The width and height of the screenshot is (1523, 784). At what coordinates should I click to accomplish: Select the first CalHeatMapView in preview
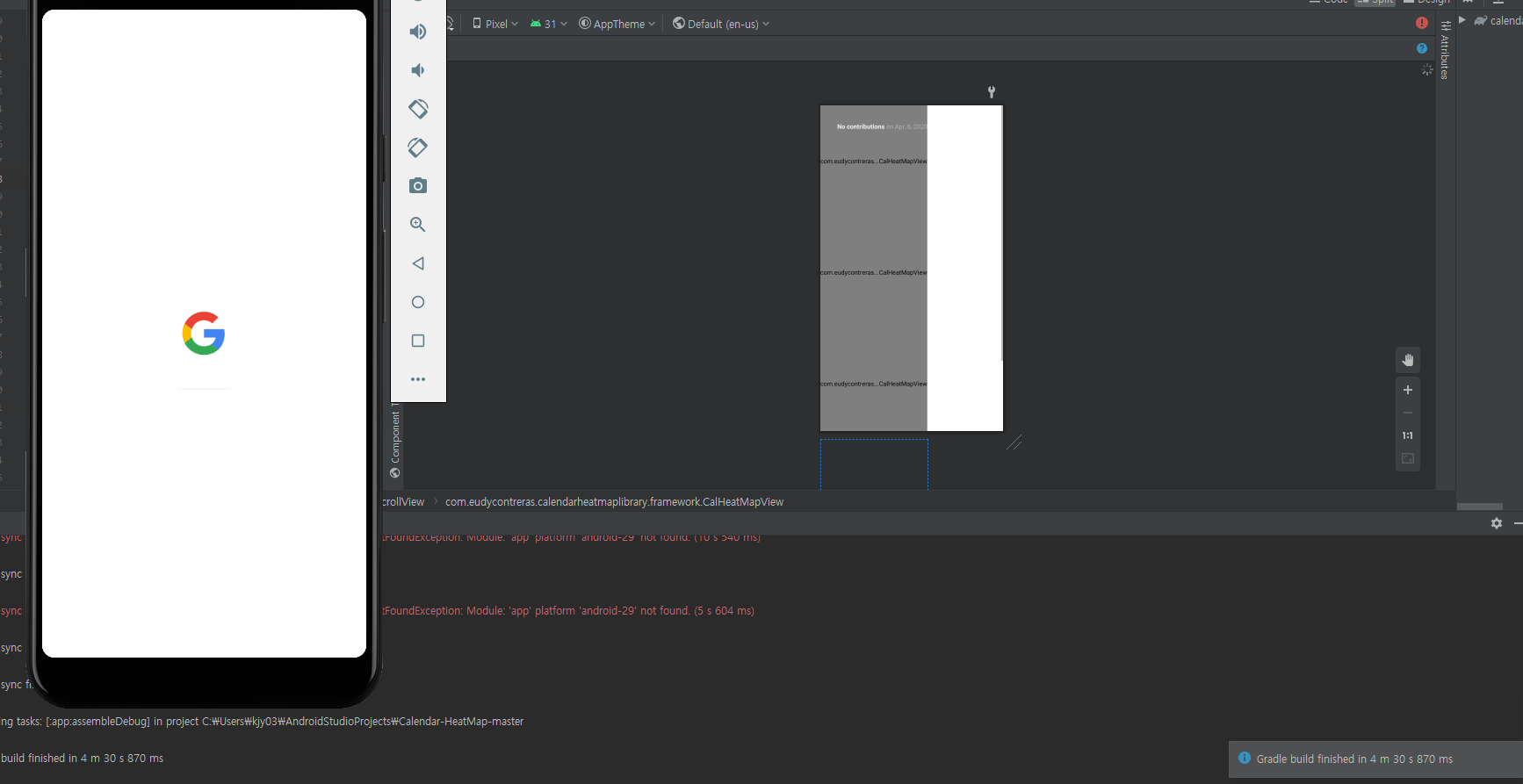873,162
